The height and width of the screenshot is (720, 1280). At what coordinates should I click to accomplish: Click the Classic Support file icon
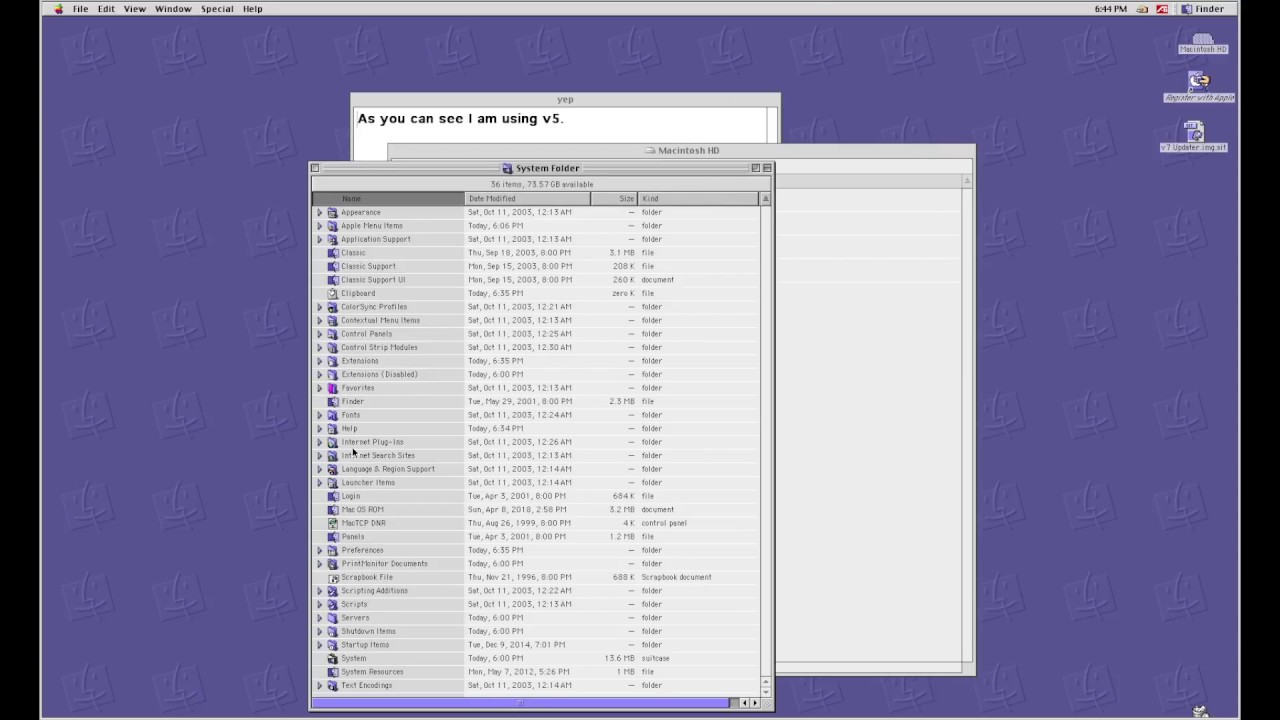pos(333,266)
